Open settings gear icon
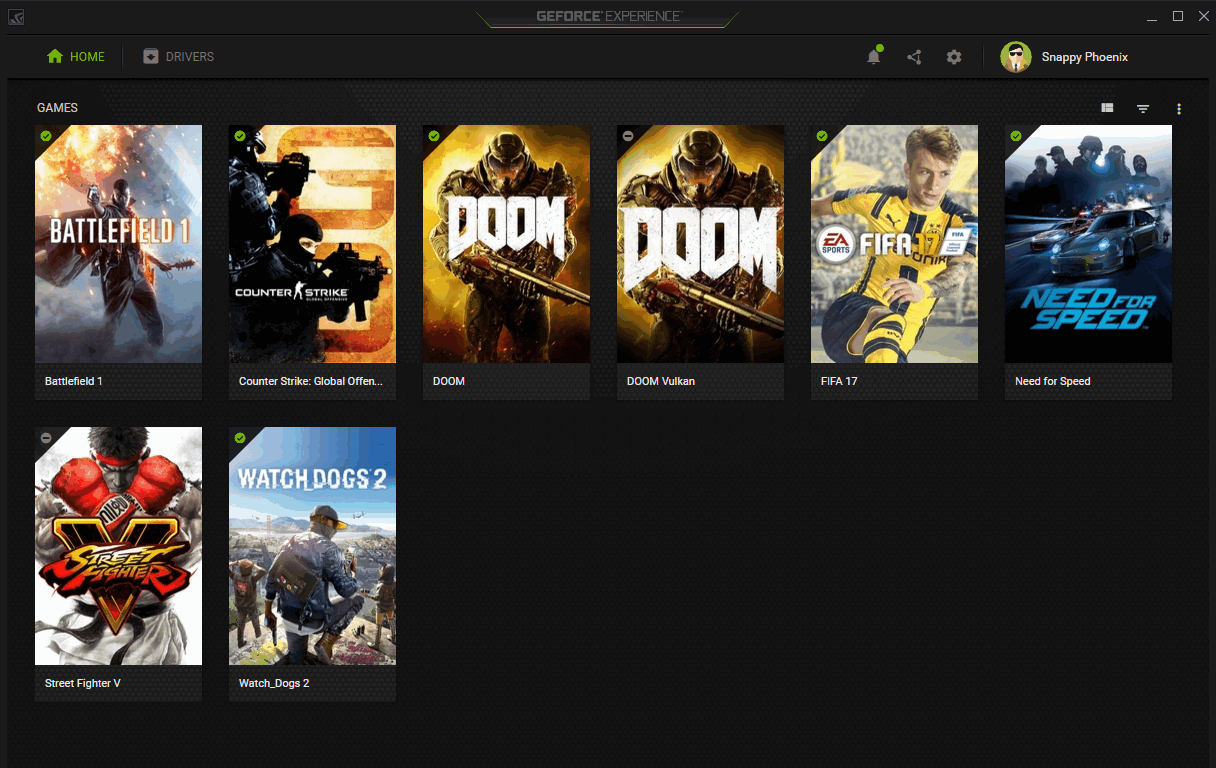 coord(954,57)
